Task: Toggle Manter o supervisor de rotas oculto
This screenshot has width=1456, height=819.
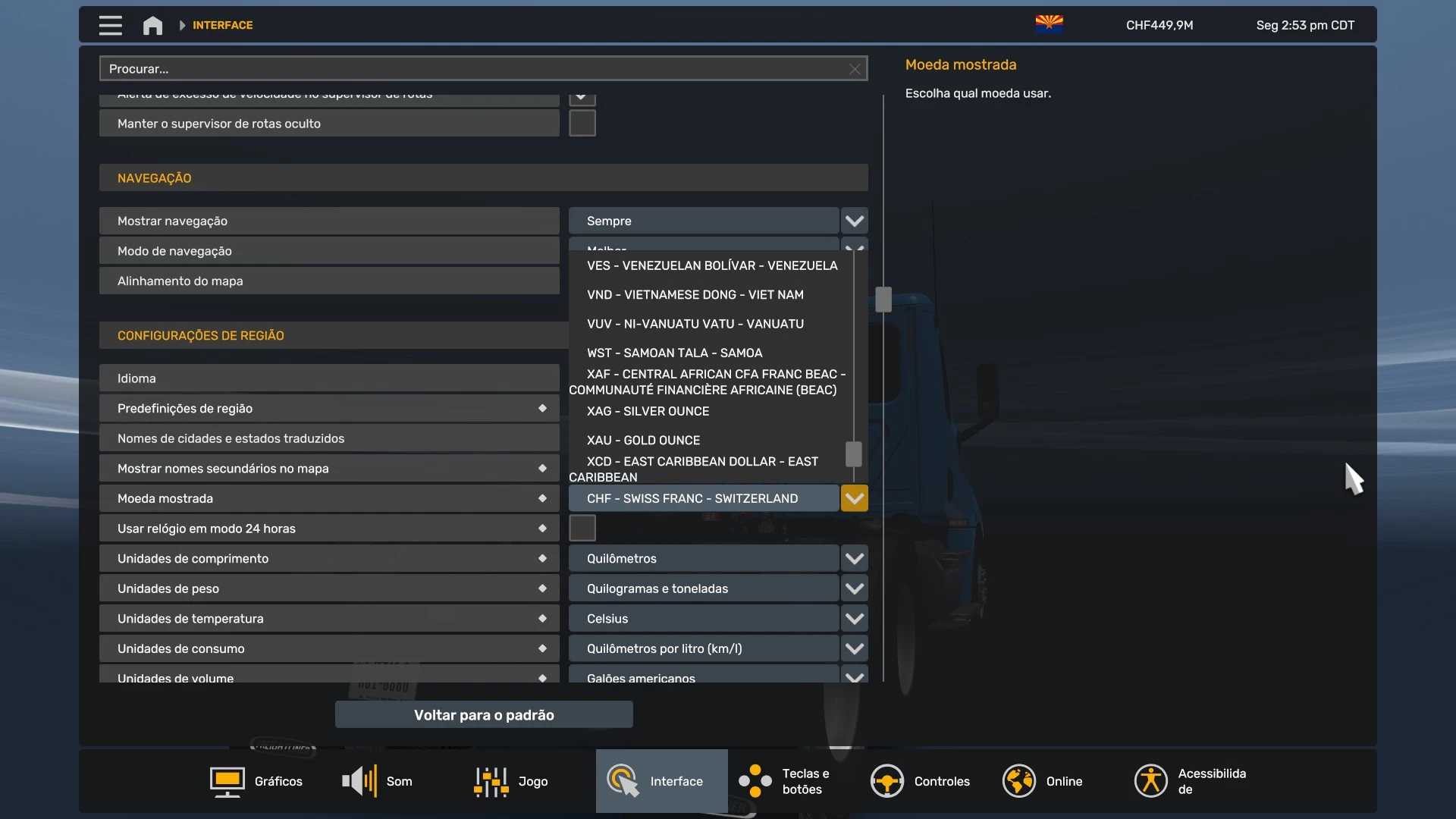Action: [x=582, y=123]
